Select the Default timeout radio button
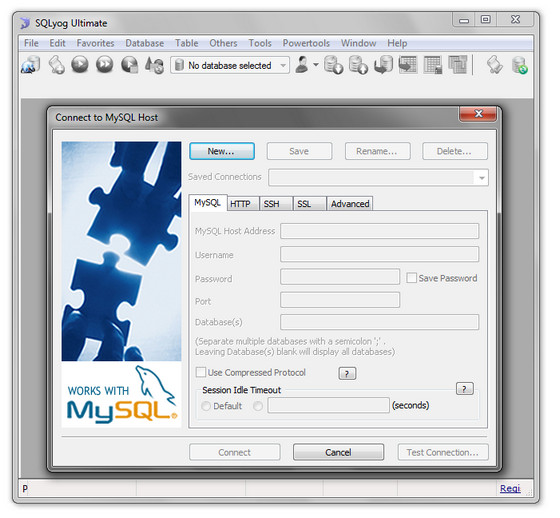Screen dimensions: 560x518 (206, 406)
